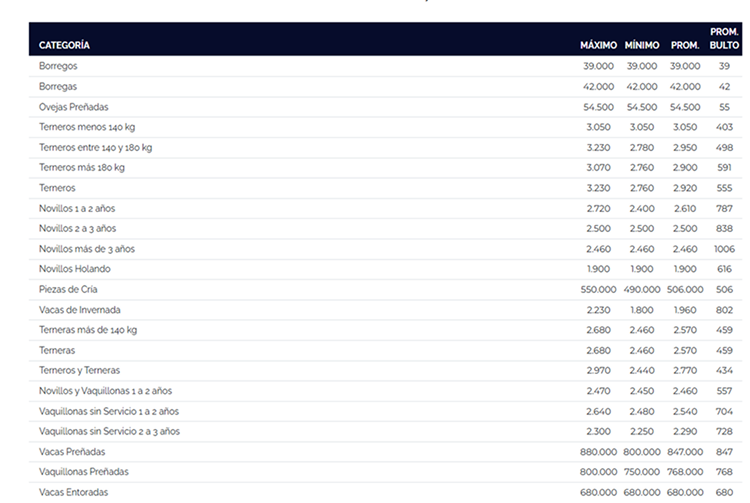Viewport: 750px width, 503px height.
Task: Click Vaquillonas sin Servicio 2 a 3 años
Action: click(x=110, y=431)
